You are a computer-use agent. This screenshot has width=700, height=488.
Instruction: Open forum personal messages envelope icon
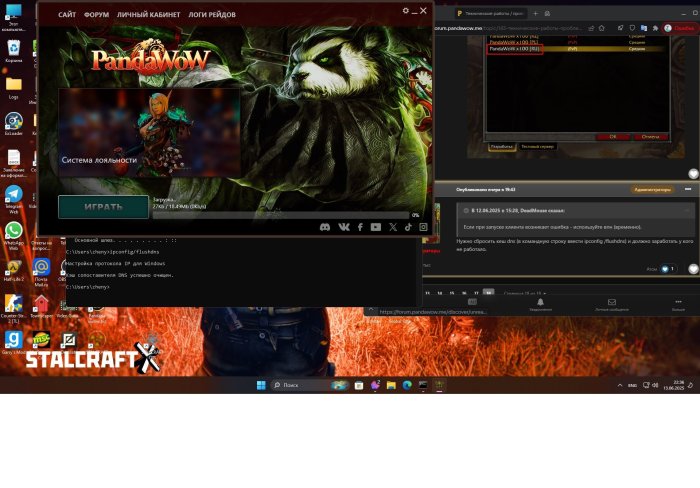click(612, 301)
